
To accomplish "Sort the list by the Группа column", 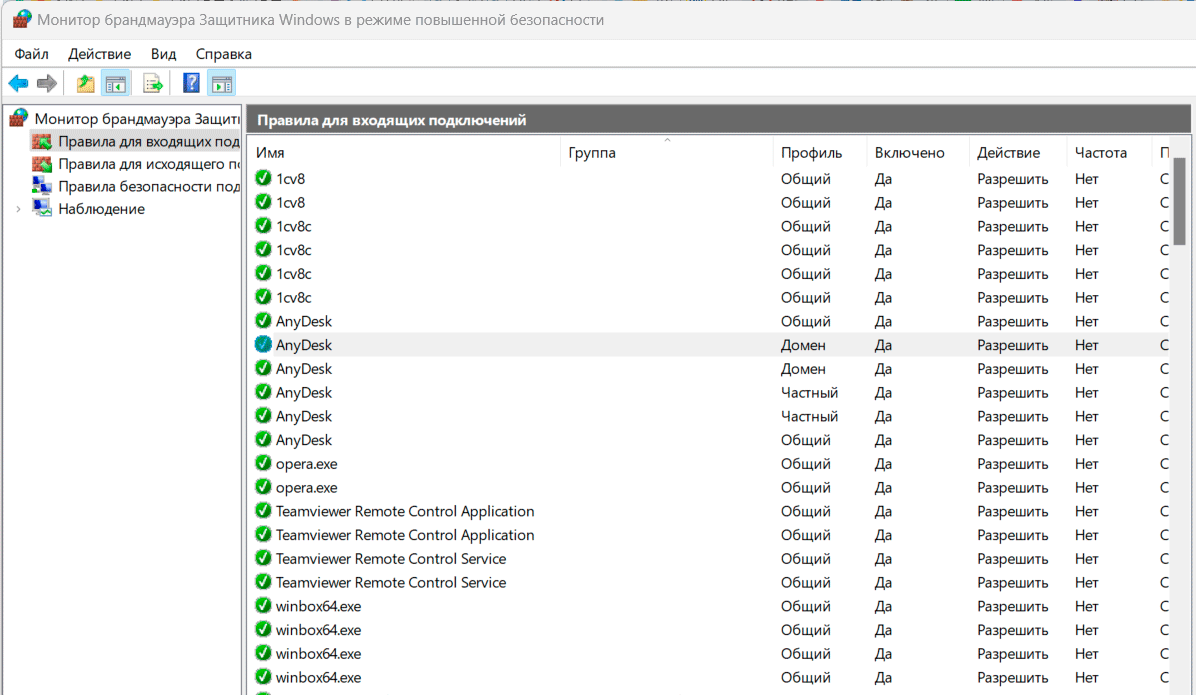I will 592,153.
